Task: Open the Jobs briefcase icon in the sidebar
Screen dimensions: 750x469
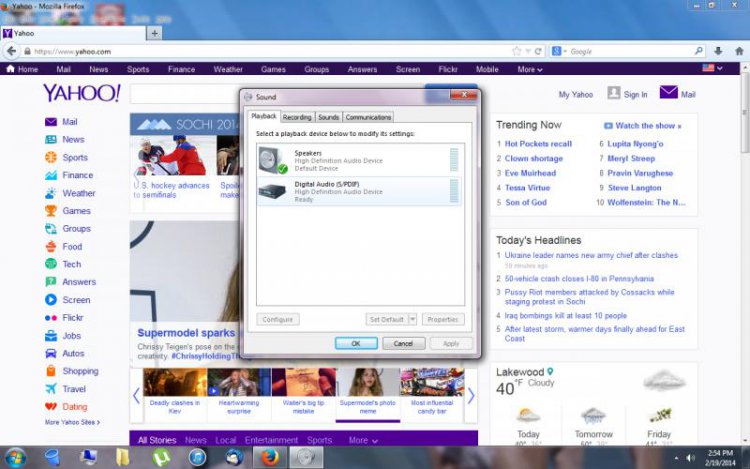Action: click(x=51, y=336)
